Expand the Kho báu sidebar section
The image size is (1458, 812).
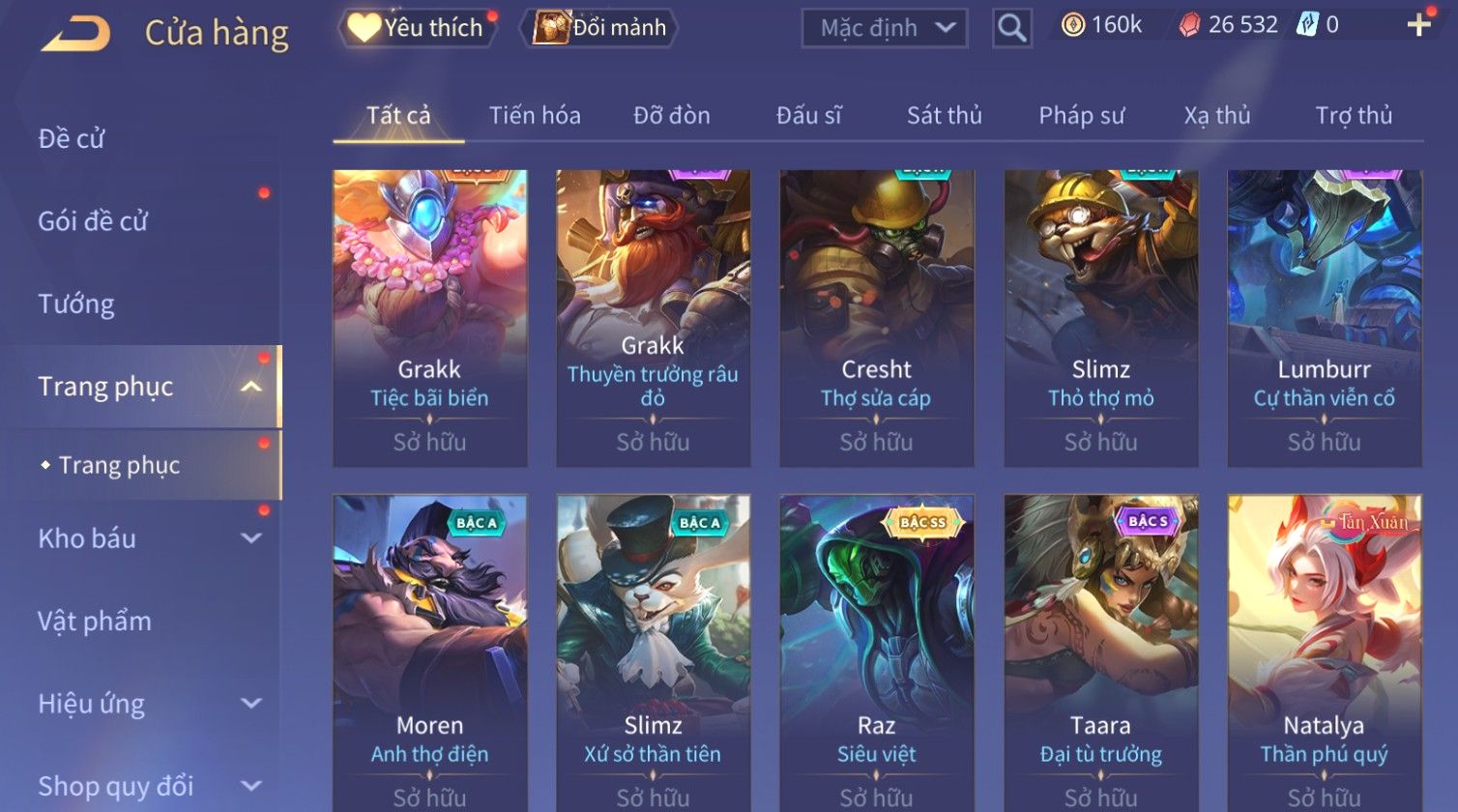click(250, 538)
